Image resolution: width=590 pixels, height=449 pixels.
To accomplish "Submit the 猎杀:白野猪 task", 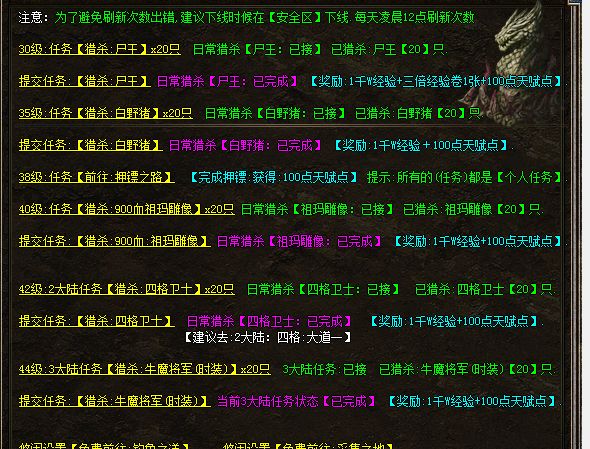I will point(91,145).
